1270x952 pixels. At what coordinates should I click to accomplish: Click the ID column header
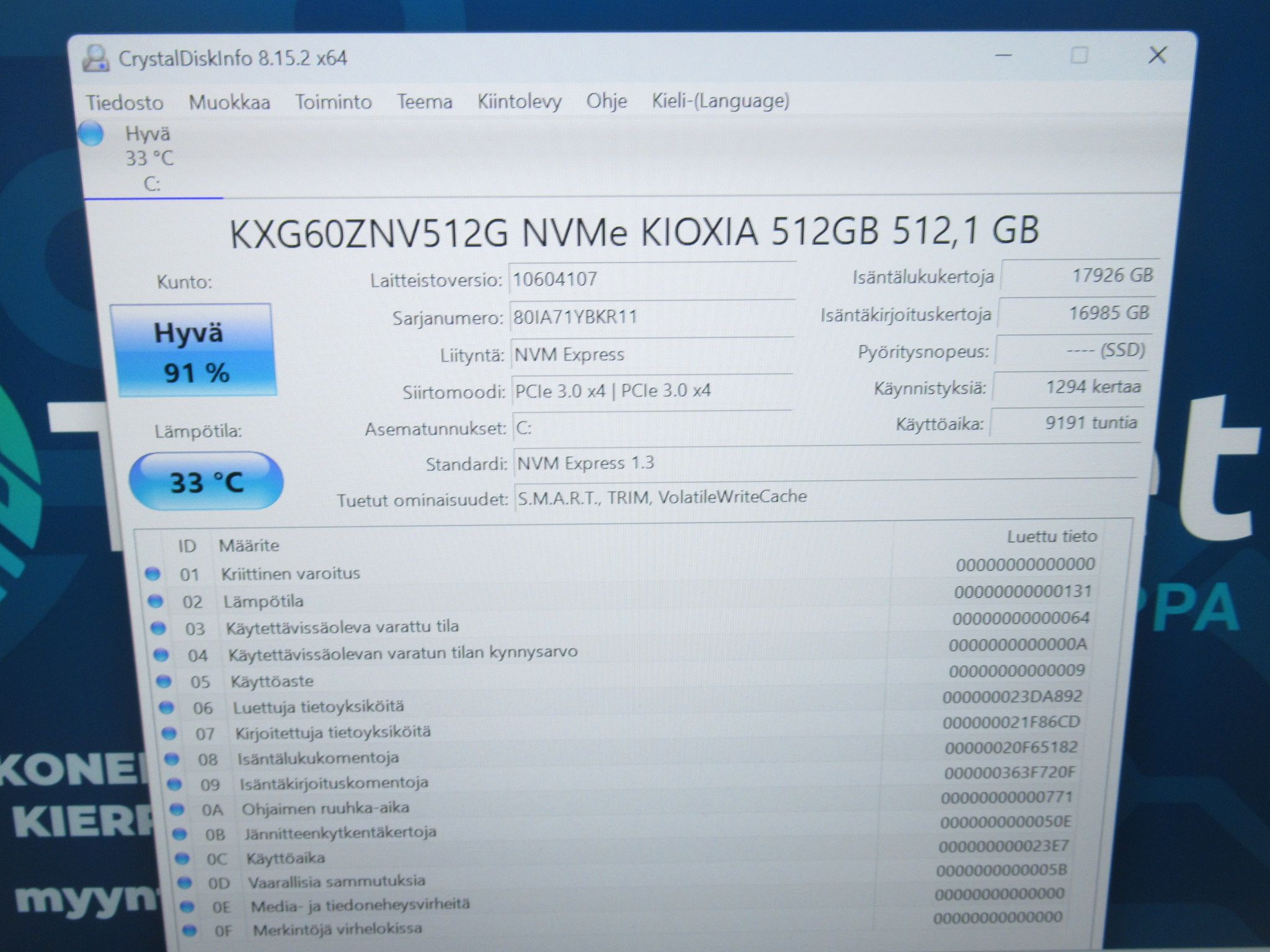187,546
